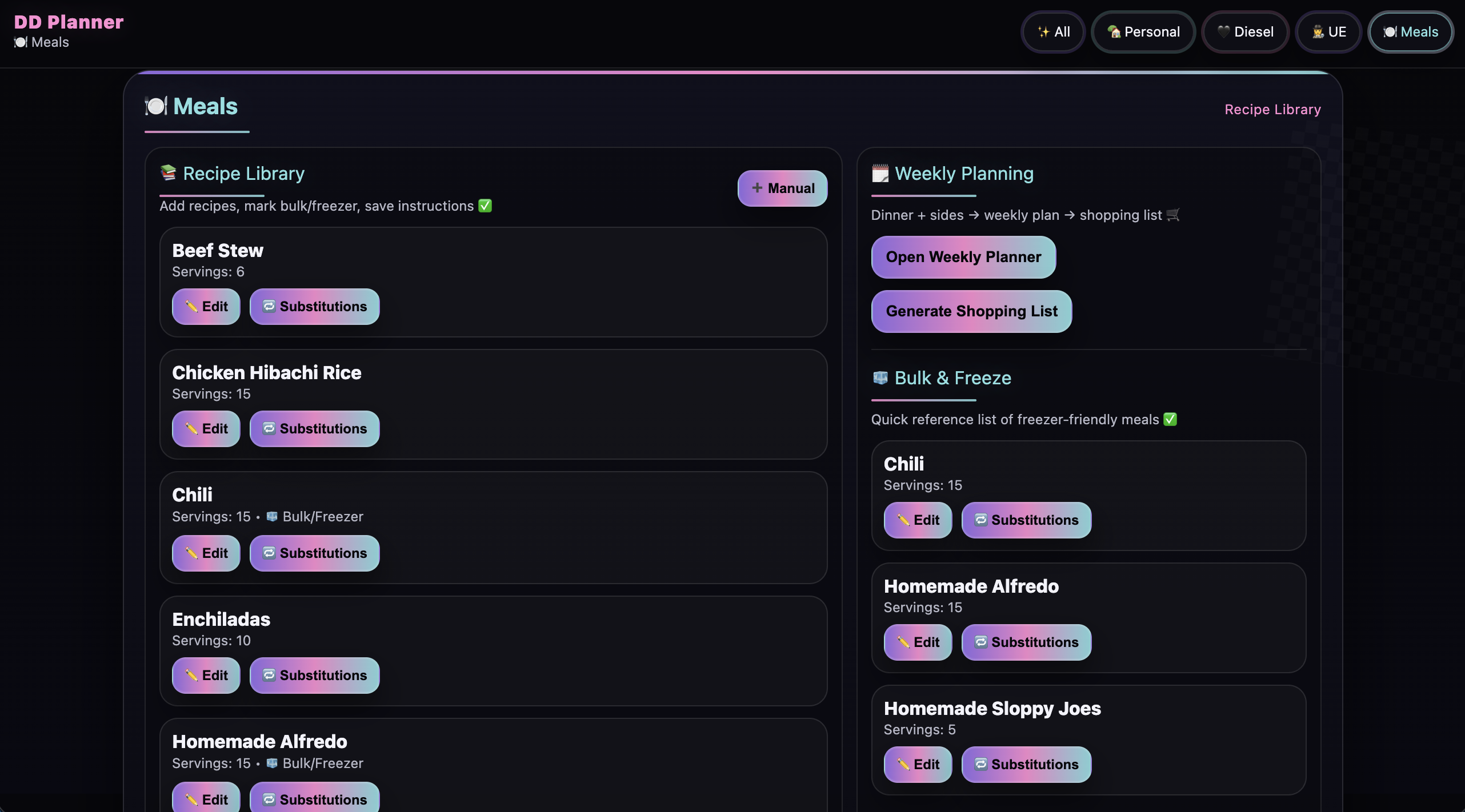Viewport: 1465px width, 812px height.
Task: Edit Chili in Bulk & Freeze
Action: pos(918,520)
